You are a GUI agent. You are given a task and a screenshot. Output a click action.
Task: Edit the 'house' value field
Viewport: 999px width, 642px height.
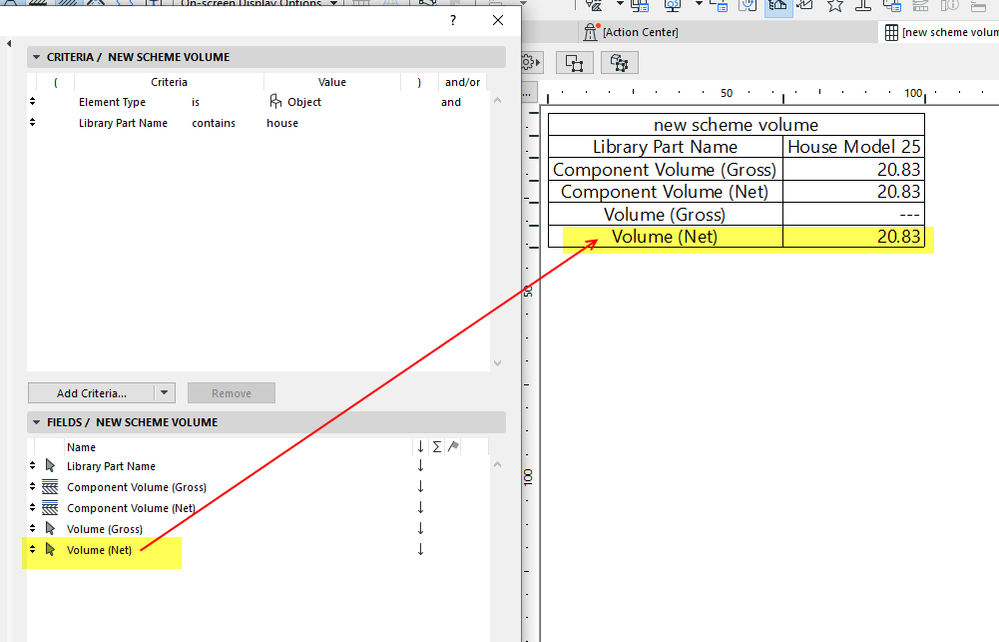tap(282, 123)
